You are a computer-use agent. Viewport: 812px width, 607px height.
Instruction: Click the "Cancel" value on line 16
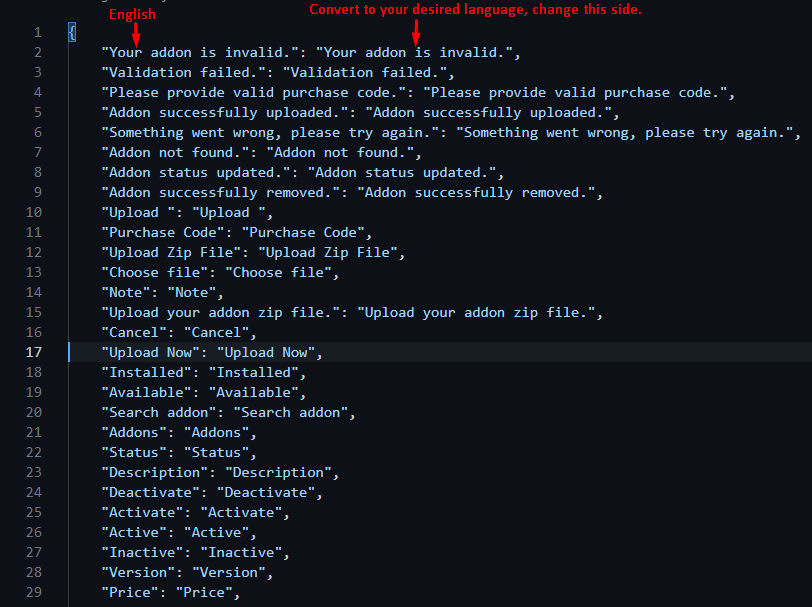click(x=220, y=332)
